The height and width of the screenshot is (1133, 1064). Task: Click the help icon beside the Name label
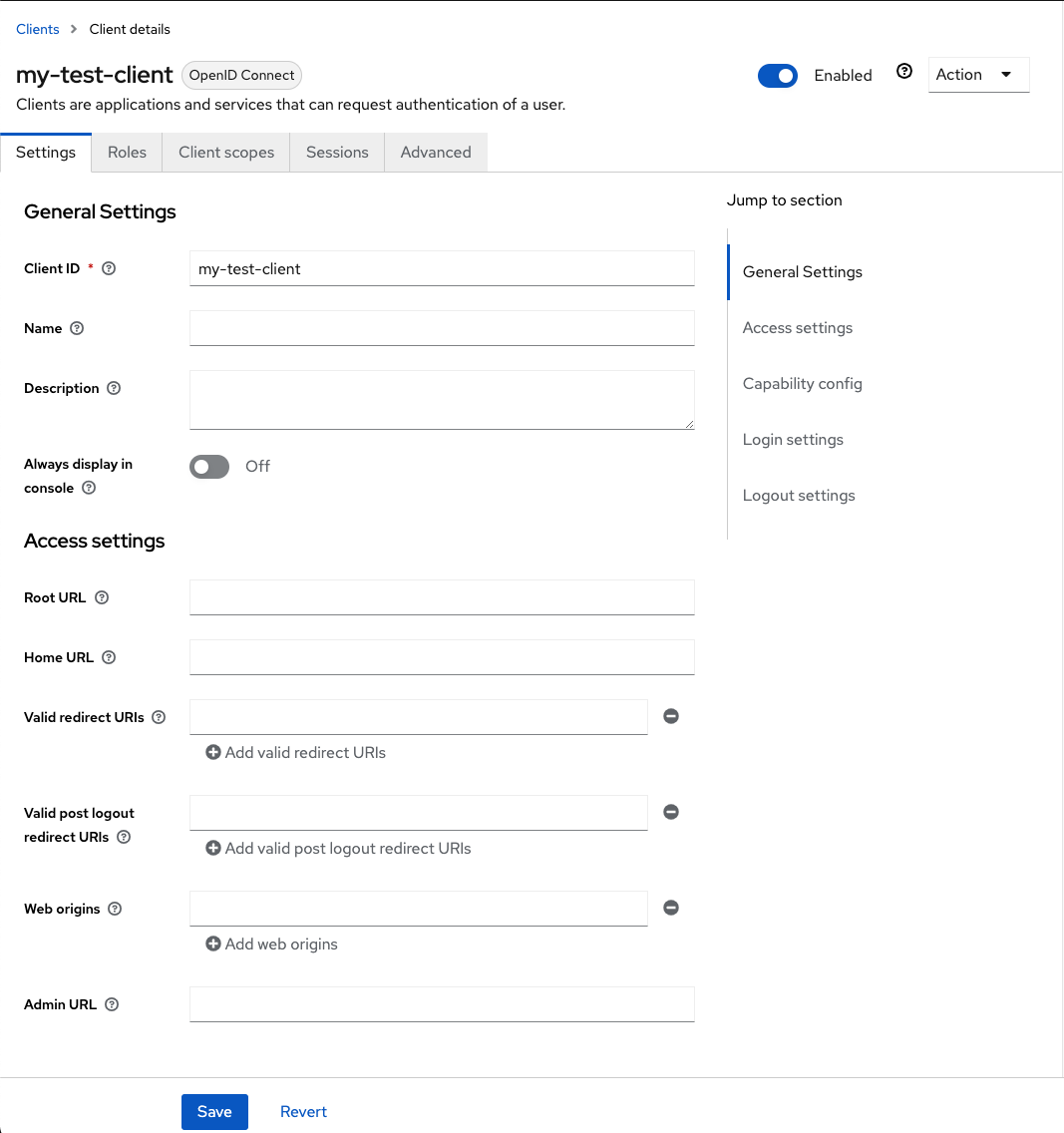[x=77, y=328]
